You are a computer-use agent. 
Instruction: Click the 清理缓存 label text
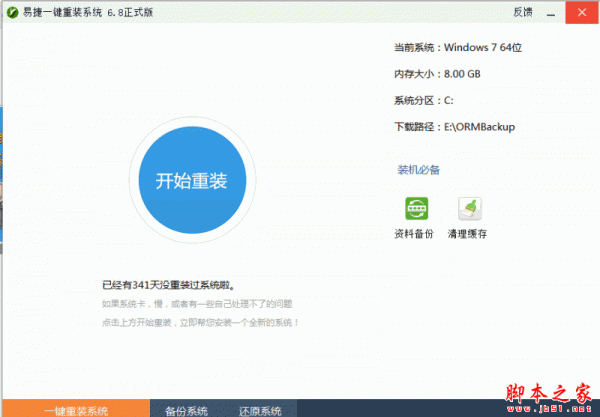tap(467, 234)
